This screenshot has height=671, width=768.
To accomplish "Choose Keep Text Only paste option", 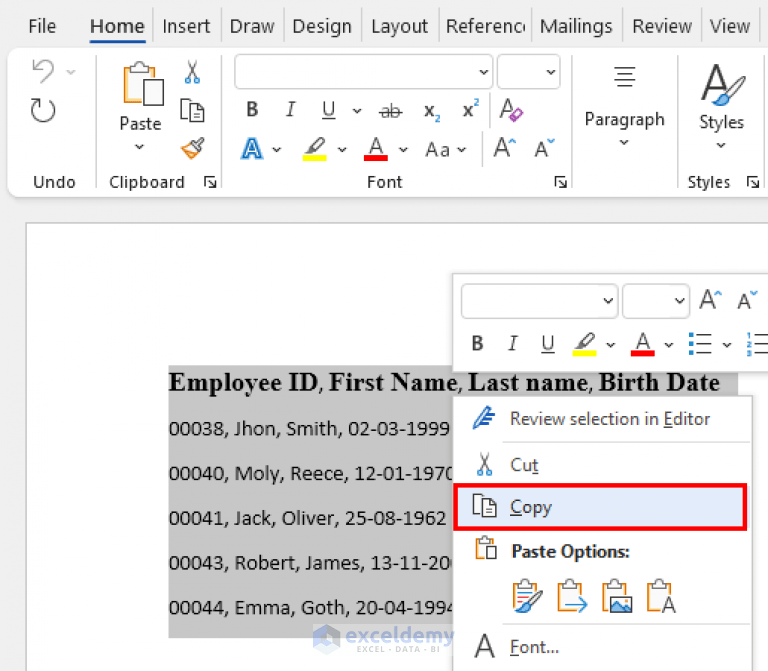I will click(x=661, y=596).
